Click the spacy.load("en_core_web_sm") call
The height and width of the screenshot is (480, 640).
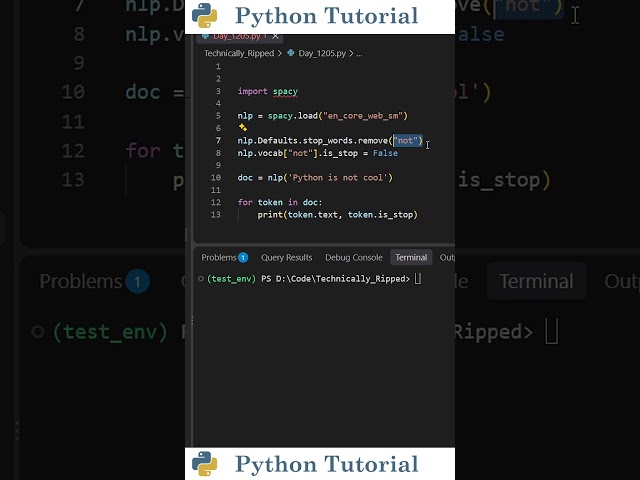click(338, 116)
